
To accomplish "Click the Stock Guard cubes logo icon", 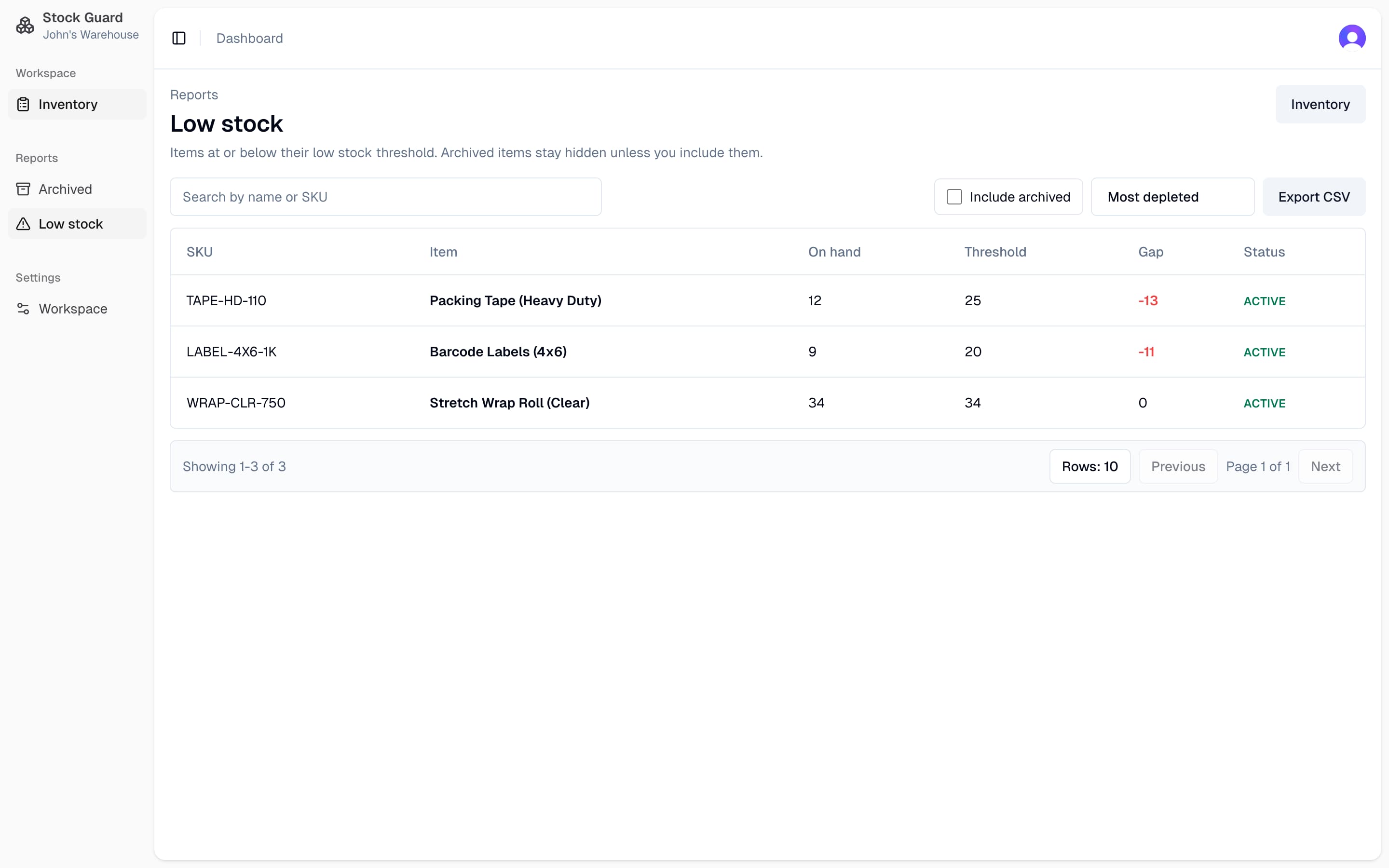I will click(x=25, y=25).
